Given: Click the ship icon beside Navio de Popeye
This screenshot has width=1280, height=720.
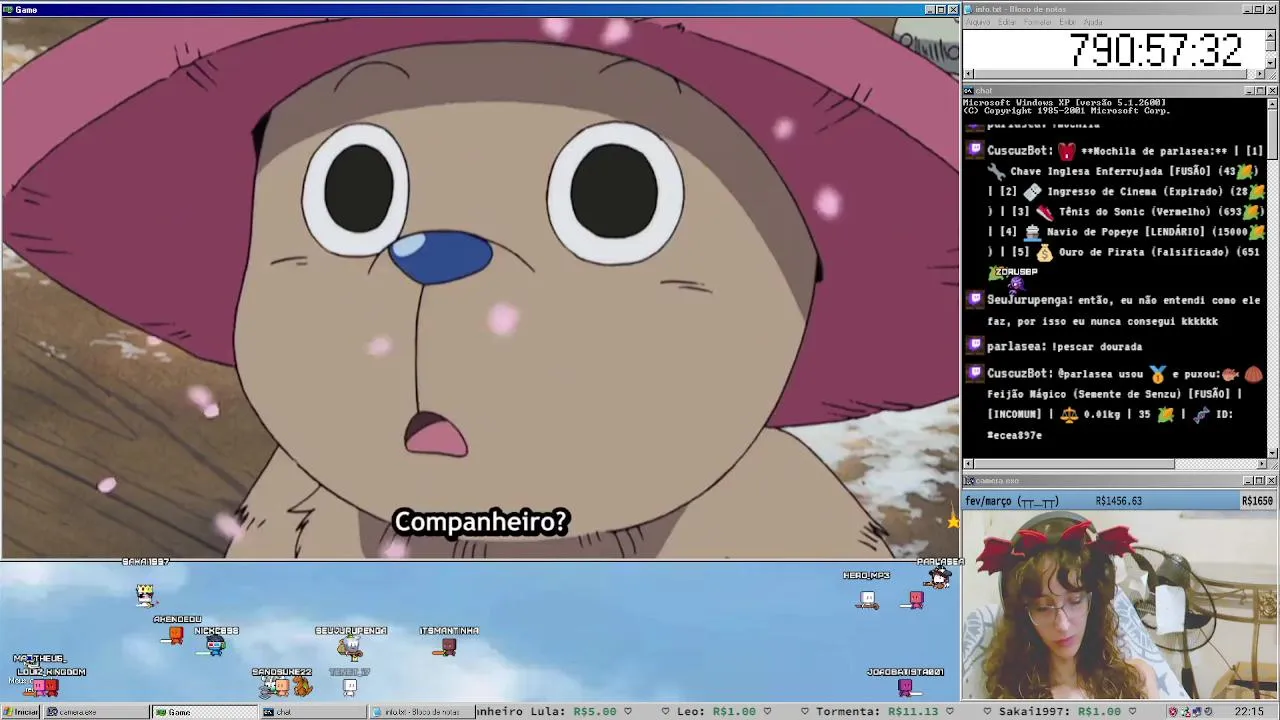Looking at the screenshot, I should click(1033, 232).
